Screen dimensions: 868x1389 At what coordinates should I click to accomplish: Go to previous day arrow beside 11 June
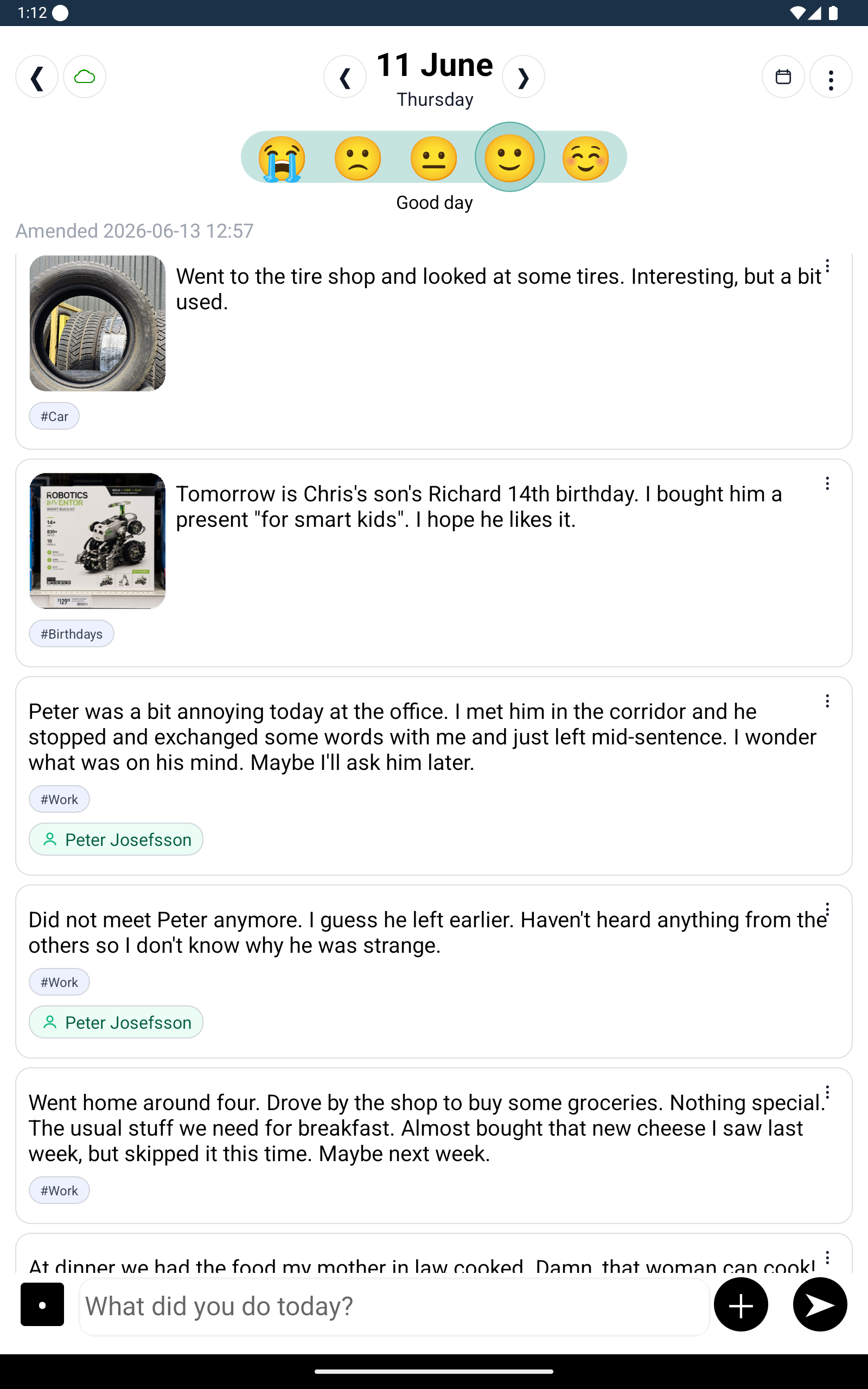345,77
